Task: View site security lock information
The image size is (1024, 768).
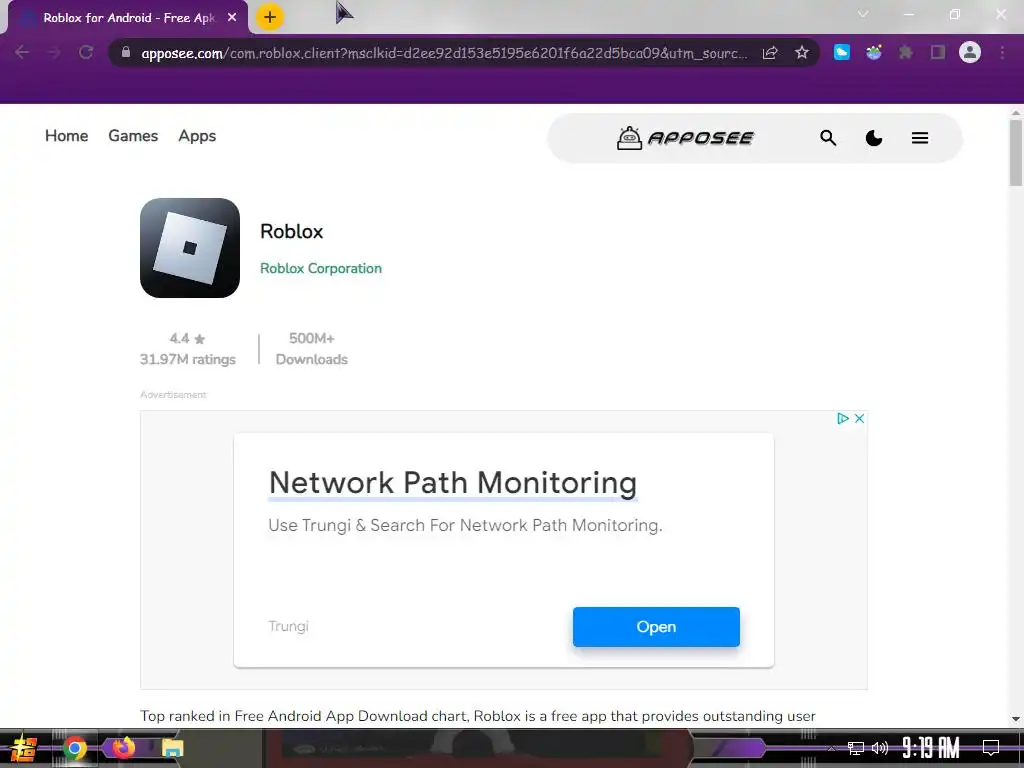Action: (125, 52)
